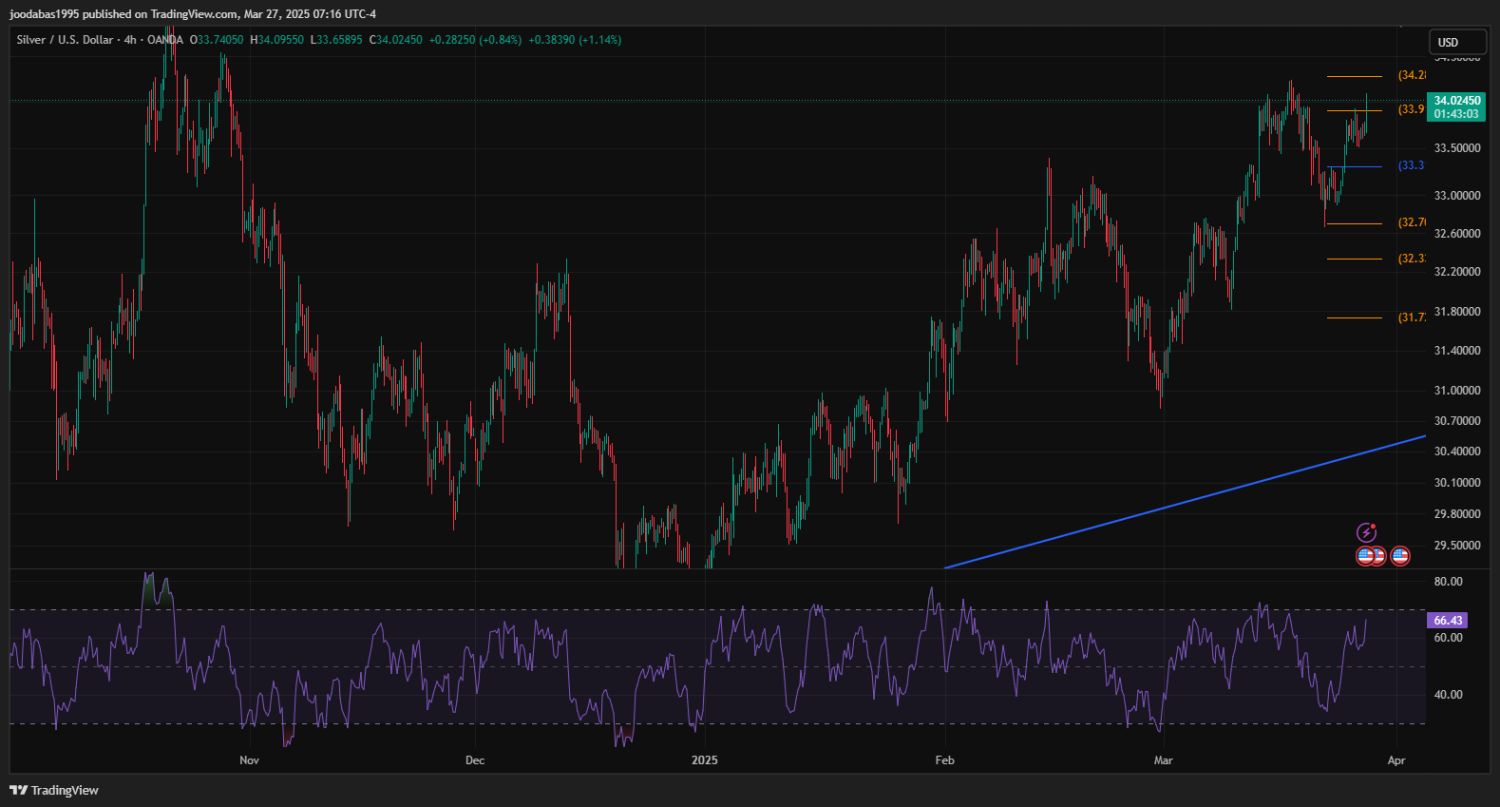This screenshot has width=1500, height=807.
Task: Click the close value C34.02450 in legend
Action: (398, 40)
